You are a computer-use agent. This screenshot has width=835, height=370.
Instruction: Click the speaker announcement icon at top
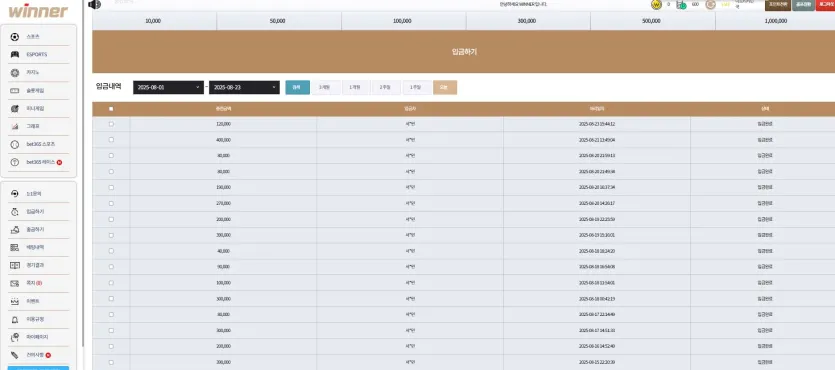coord(94,4)
